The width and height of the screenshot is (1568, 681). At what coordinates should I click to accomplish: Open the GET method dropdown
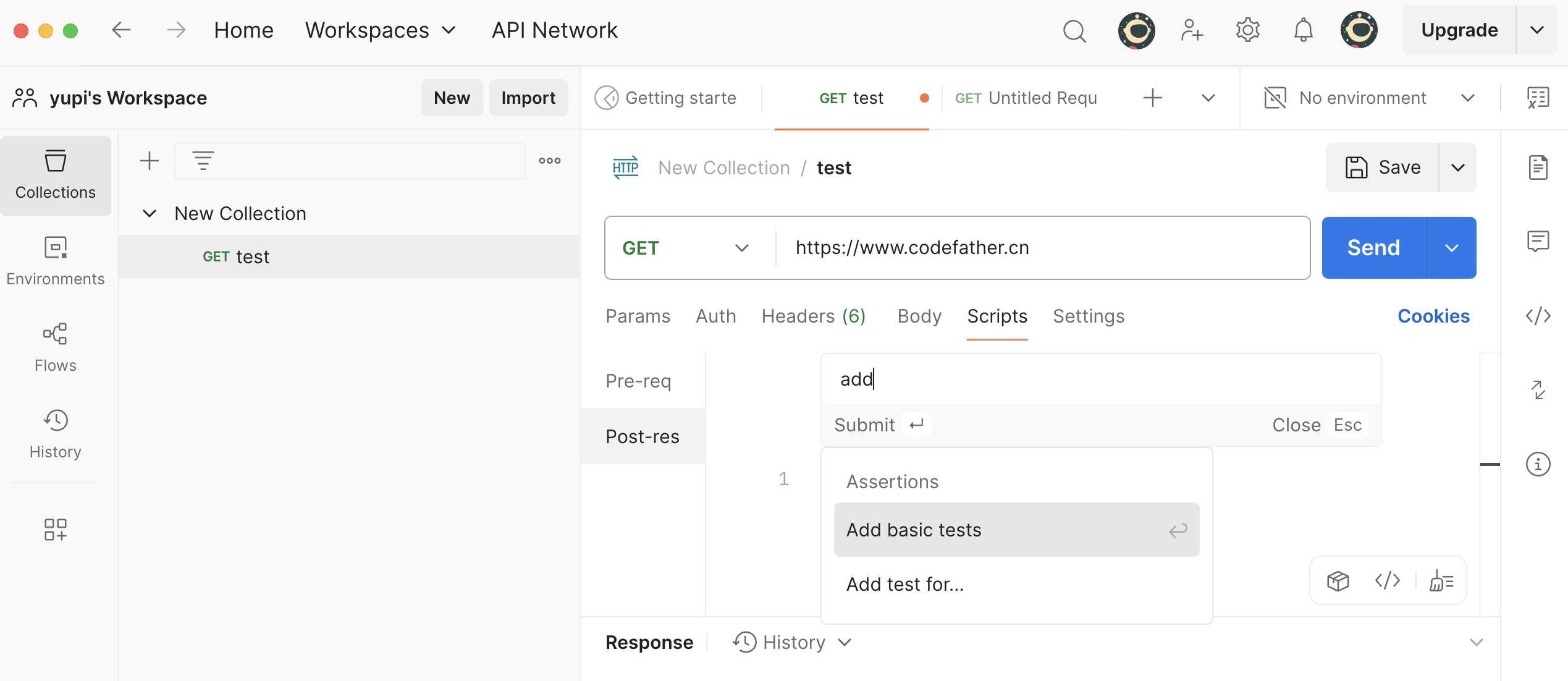point(686,248)
